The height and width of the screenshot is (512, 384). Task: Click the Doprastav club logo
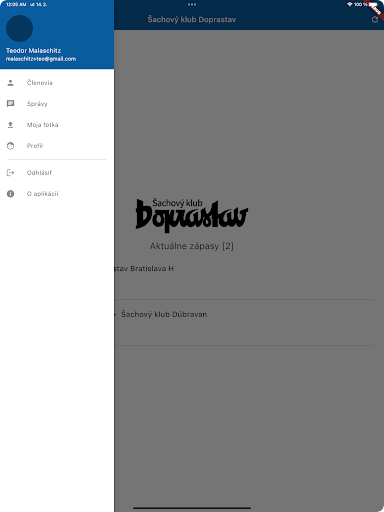click(192, 215)
